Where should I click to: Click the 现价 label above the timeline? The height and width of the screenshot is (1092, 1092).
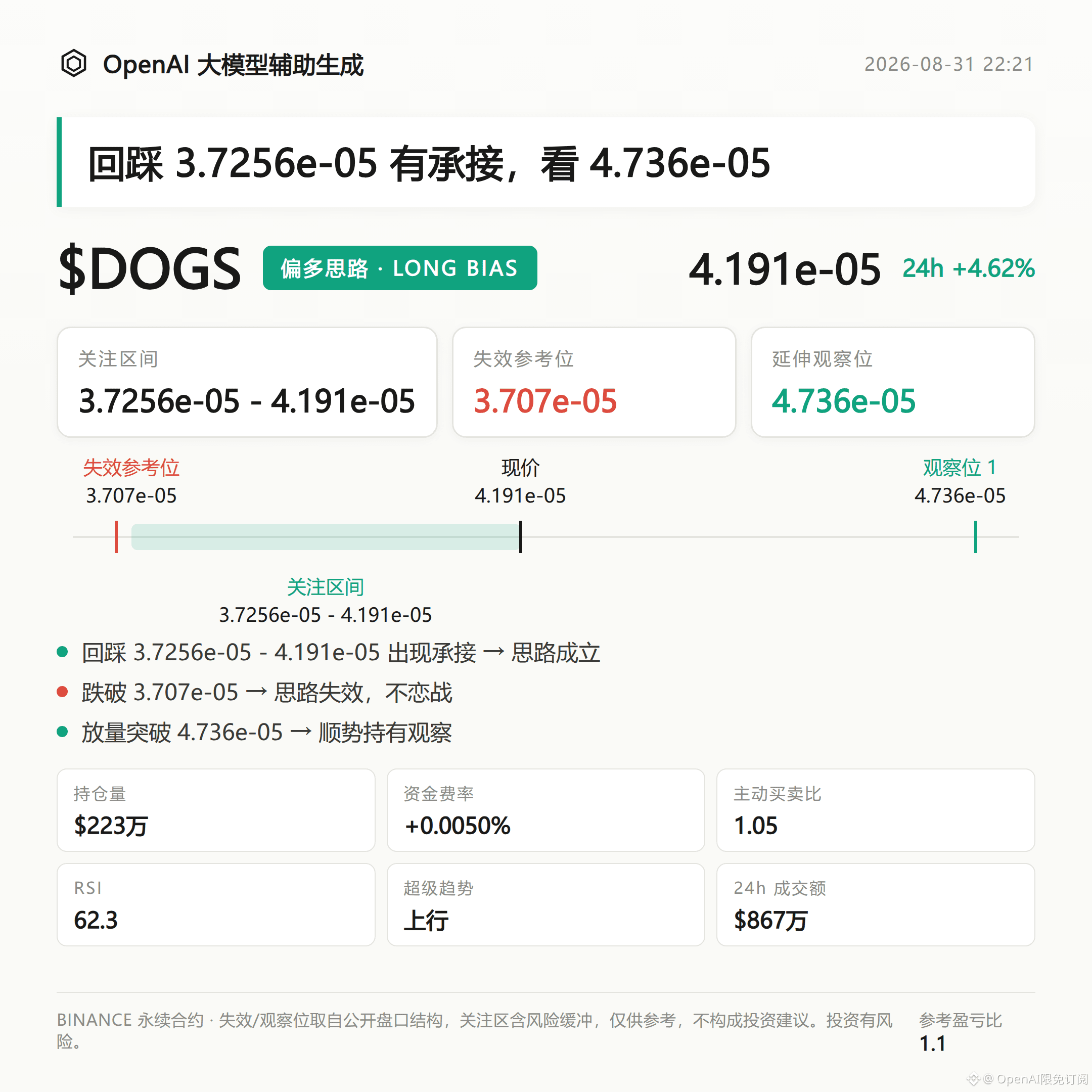520,468
